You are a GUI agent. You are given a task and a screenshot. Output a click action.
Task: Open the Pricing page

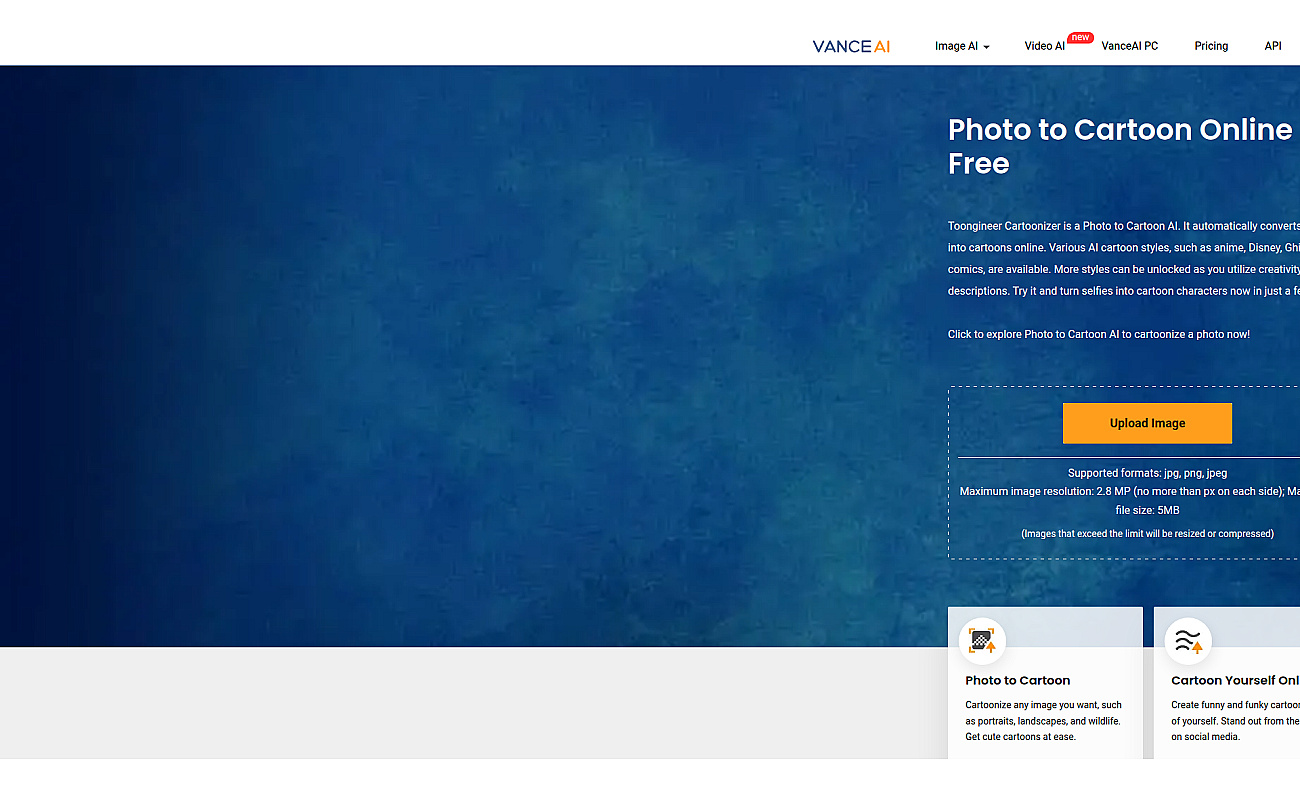pos(1211,46)
